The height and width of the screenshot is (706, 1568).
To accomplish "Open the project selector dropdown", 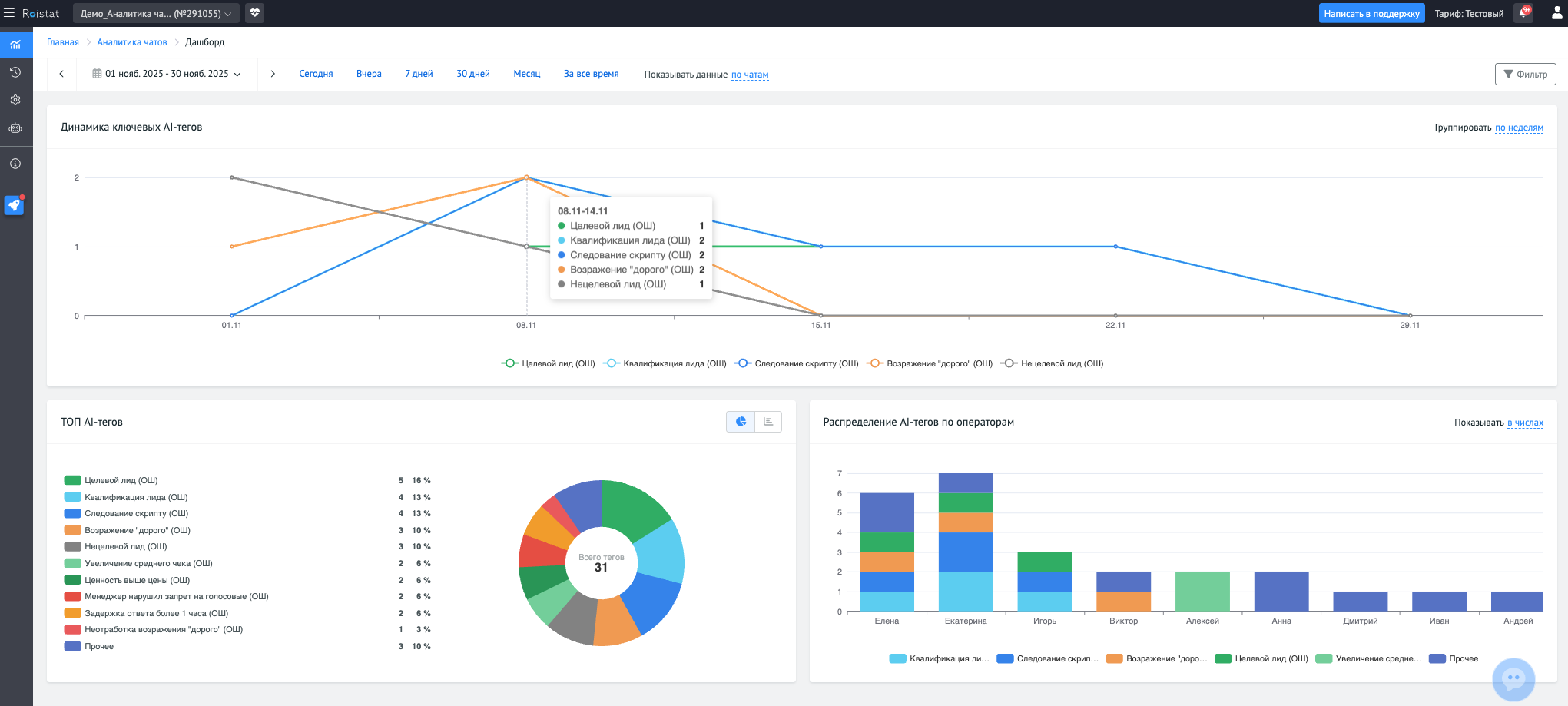I will pos(156,13).
